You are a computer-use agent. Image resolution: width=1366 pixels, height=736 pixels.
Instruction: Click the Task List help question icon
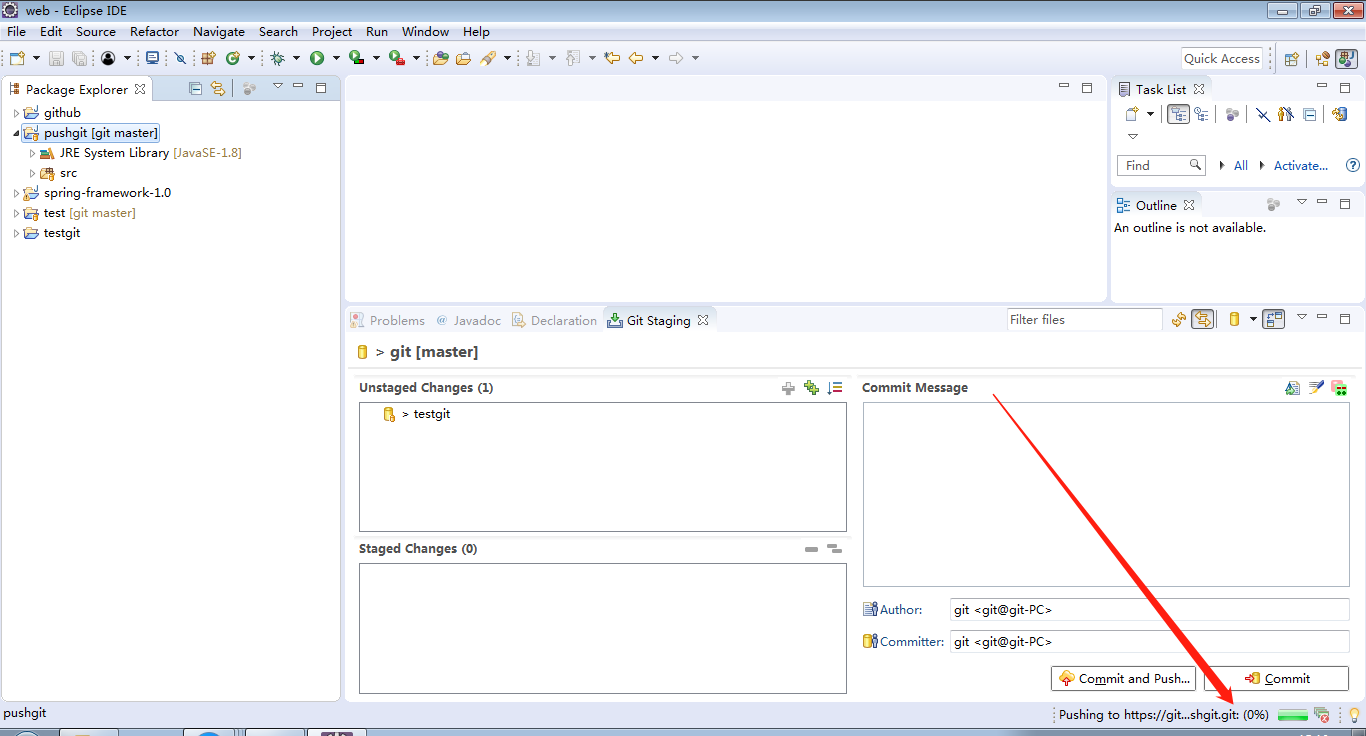click(x=1353, y=165)
